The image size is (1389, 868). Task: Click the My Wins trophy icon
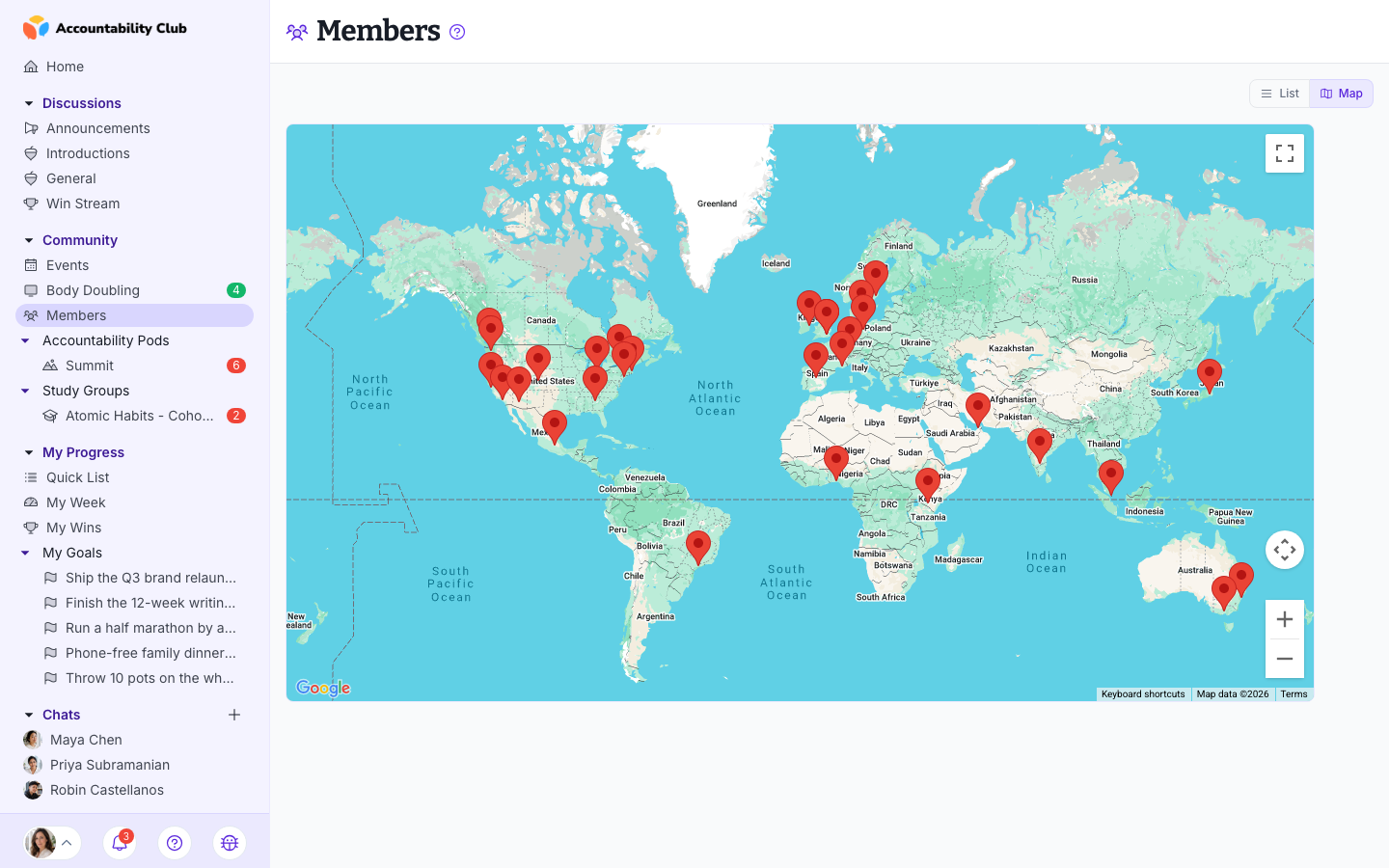point(31,528)
